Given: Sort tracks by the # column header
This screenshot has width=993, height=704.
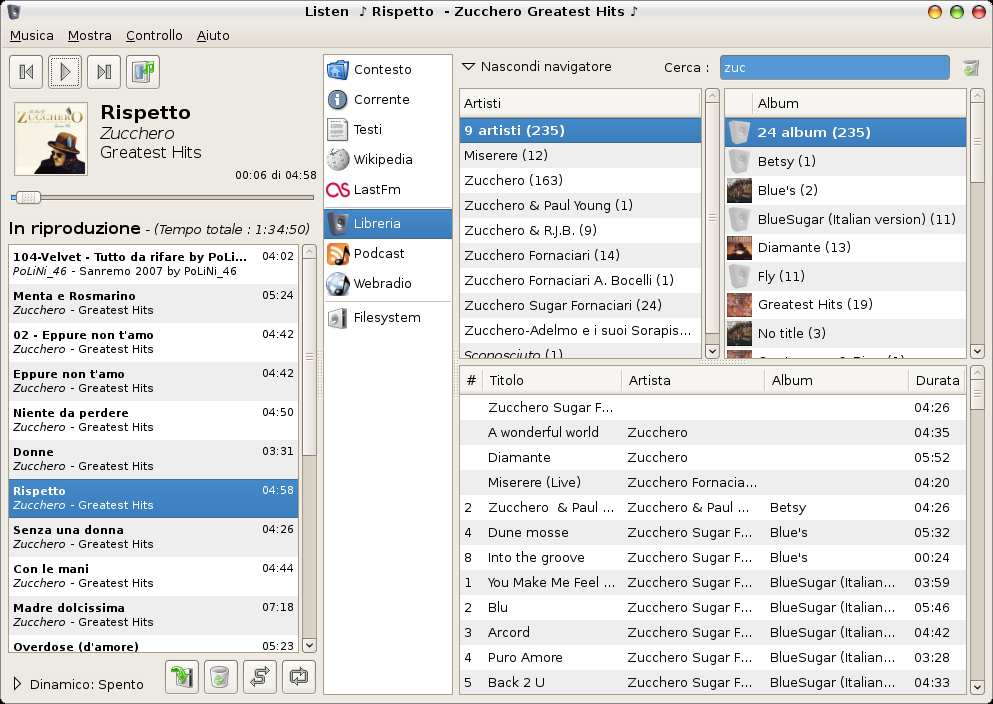Looking at the screenshot, I should point(471,380).
